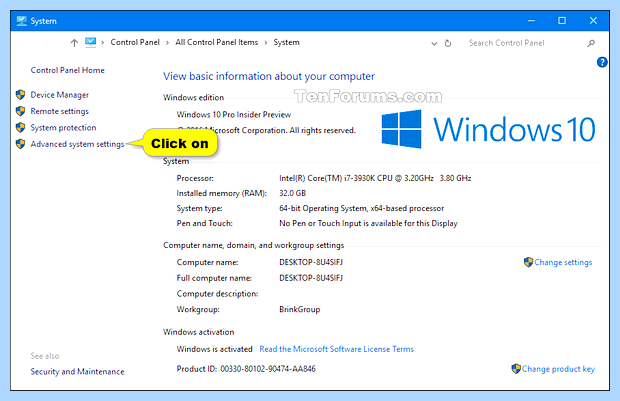Click Change product key link

click(558, 369)
